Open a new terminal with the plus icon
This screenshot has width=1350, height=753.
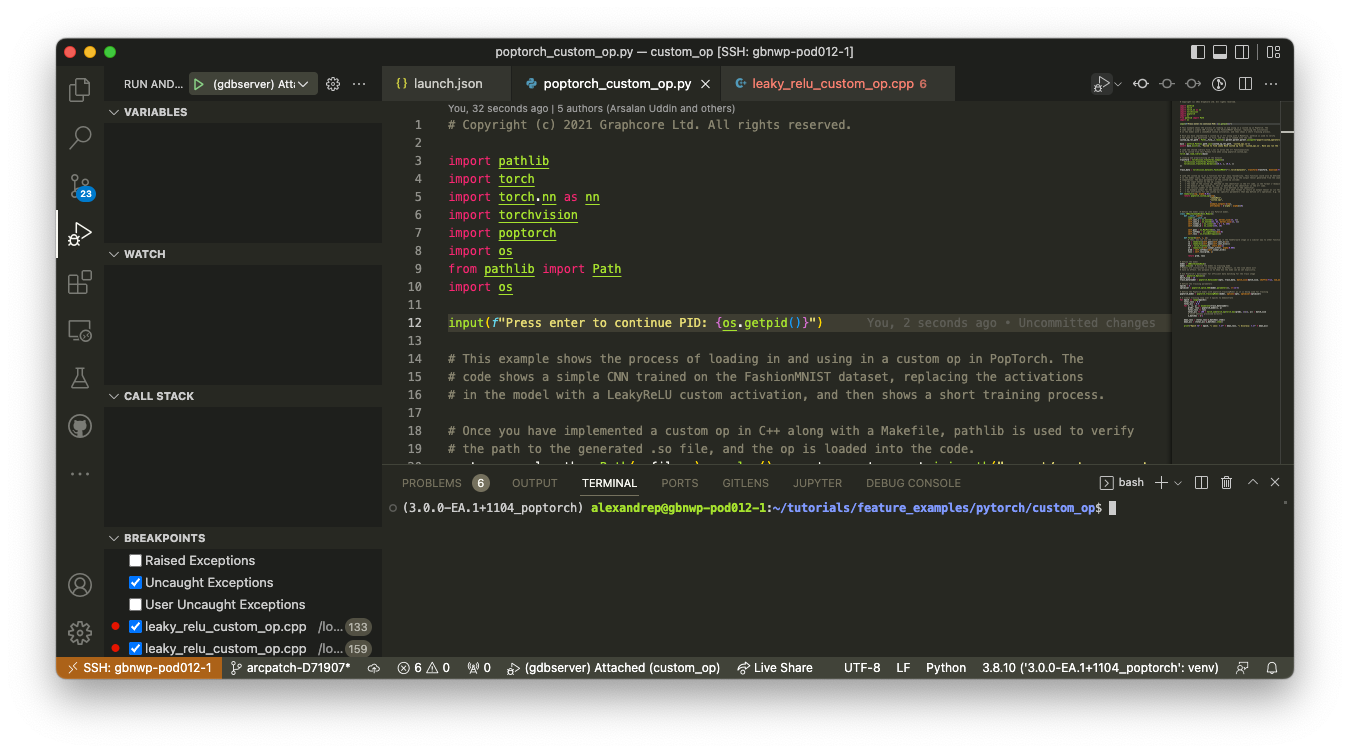coord(1160,482)
